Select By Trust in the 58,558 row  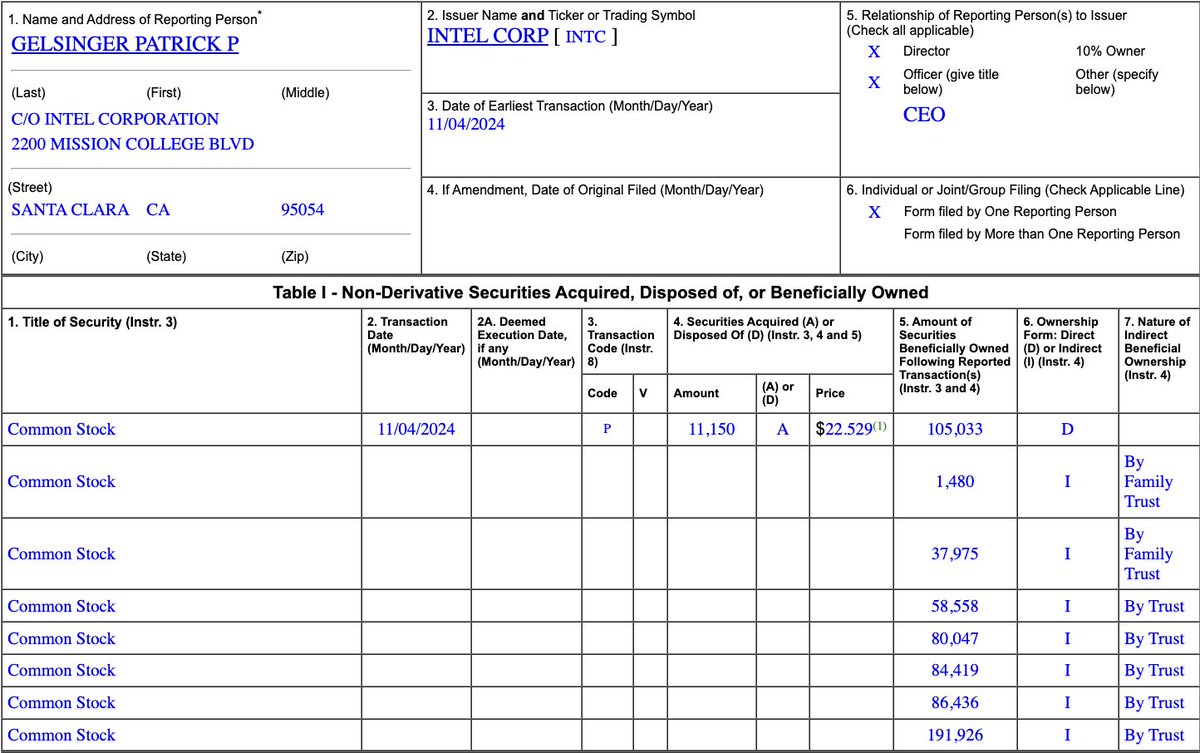[1154, 606]
